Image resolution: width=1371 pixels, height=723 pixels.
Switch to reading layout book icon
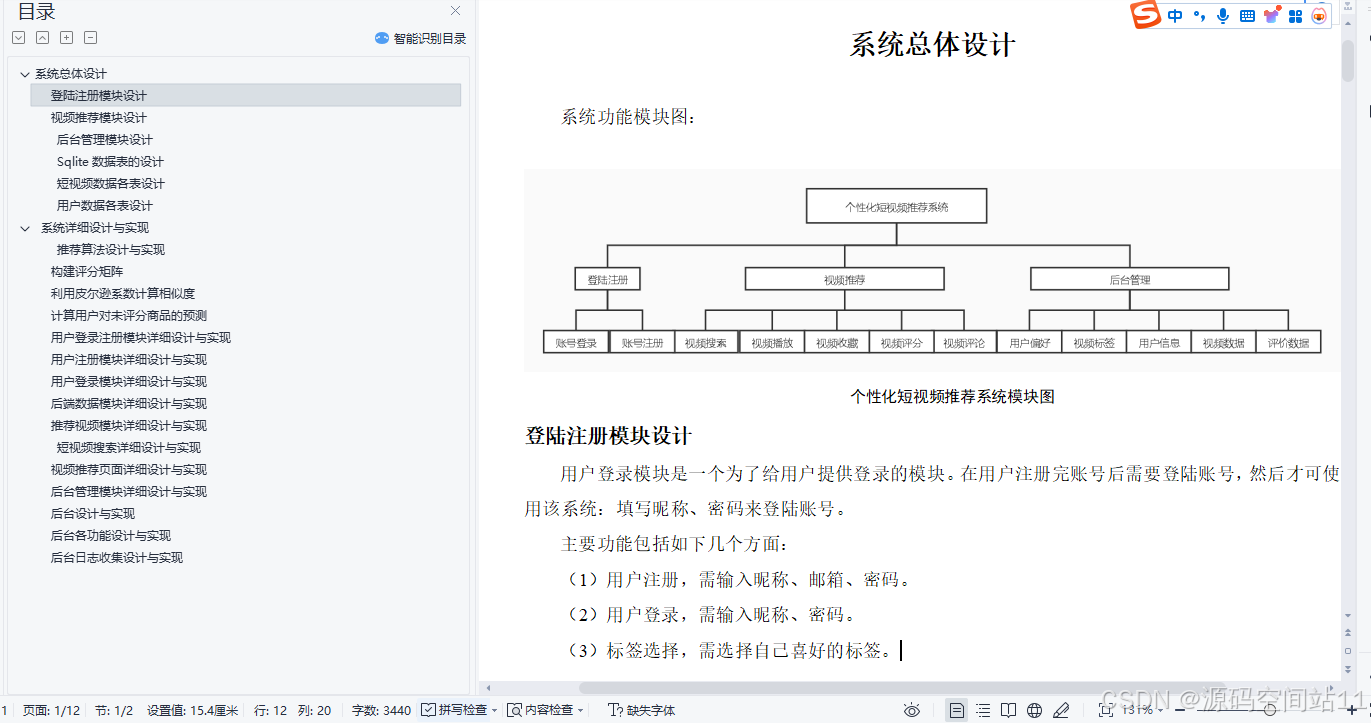[1009, 710]
